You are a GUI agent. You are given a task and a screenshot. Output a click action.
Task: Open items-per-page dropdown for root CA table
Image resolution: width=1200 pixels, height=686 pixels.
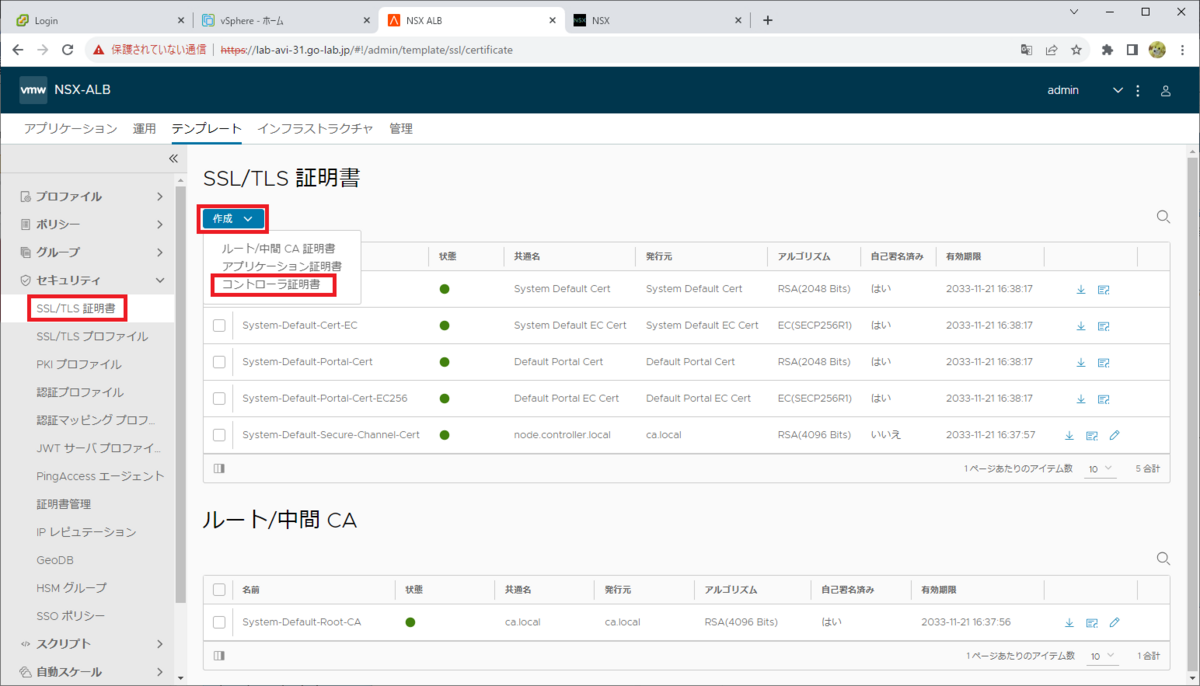tap(1100, 656)
